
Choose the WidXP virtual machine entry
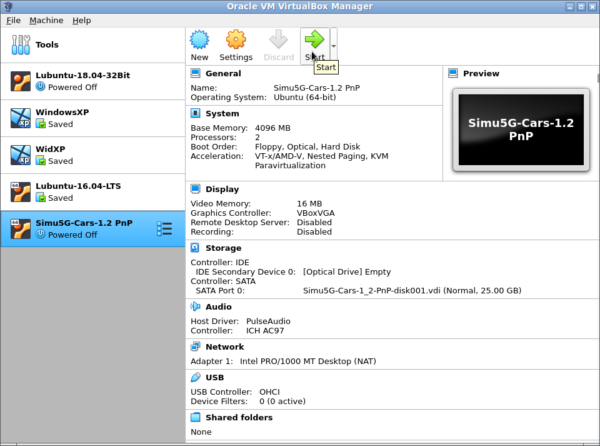click(92, 155)
